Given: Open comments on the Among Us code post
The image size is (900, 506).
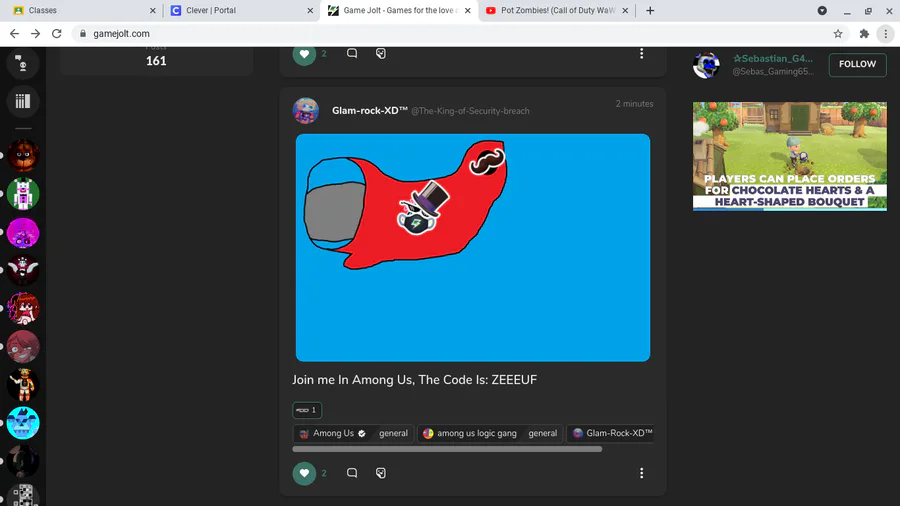Looking at the screenshot, I should [x=352, y=473].
